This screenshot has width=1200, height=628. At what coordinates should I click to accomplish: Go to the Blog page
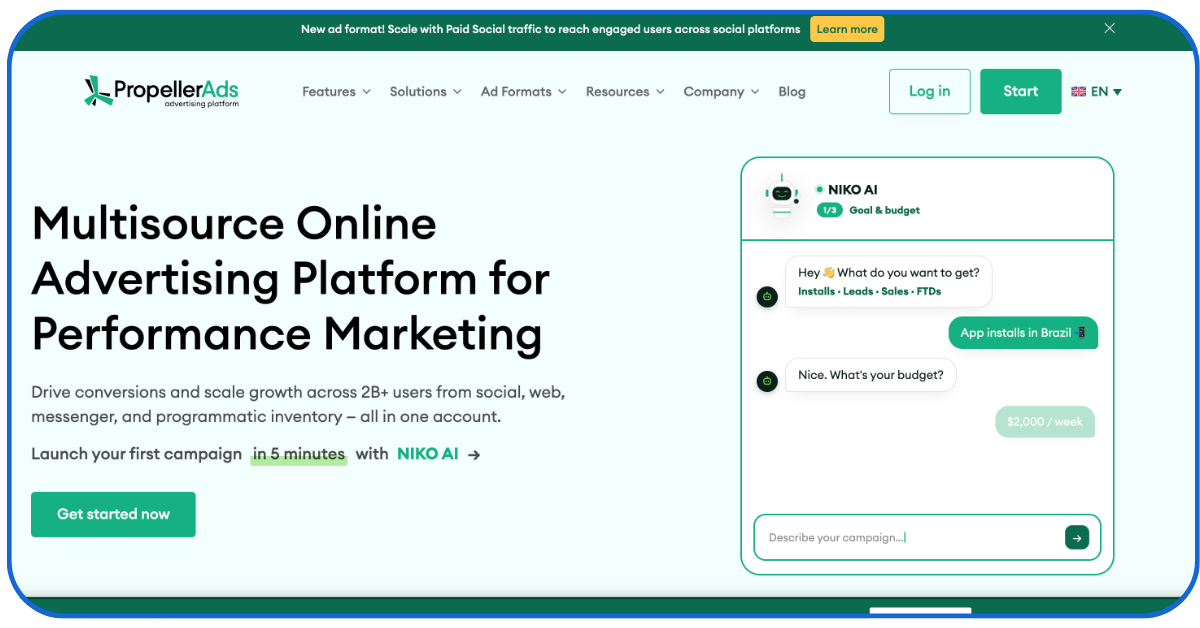point(792,91)
